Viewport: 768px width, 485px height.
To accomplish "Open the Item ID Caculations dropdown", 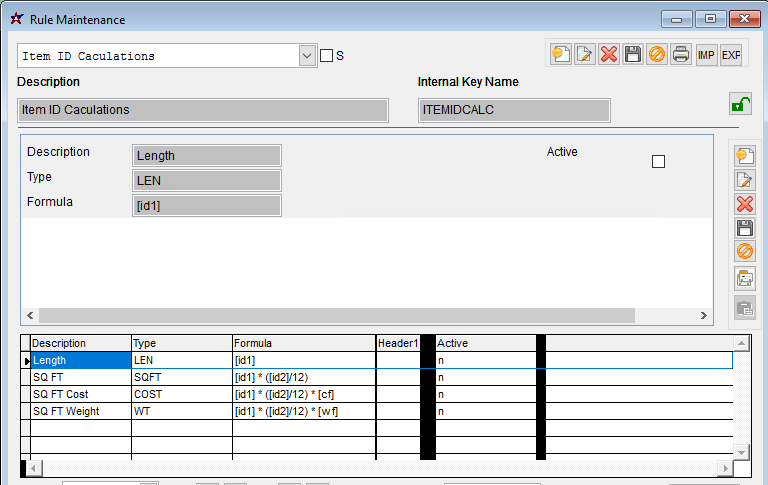I will pyautogui.click(x=308, y=56).
